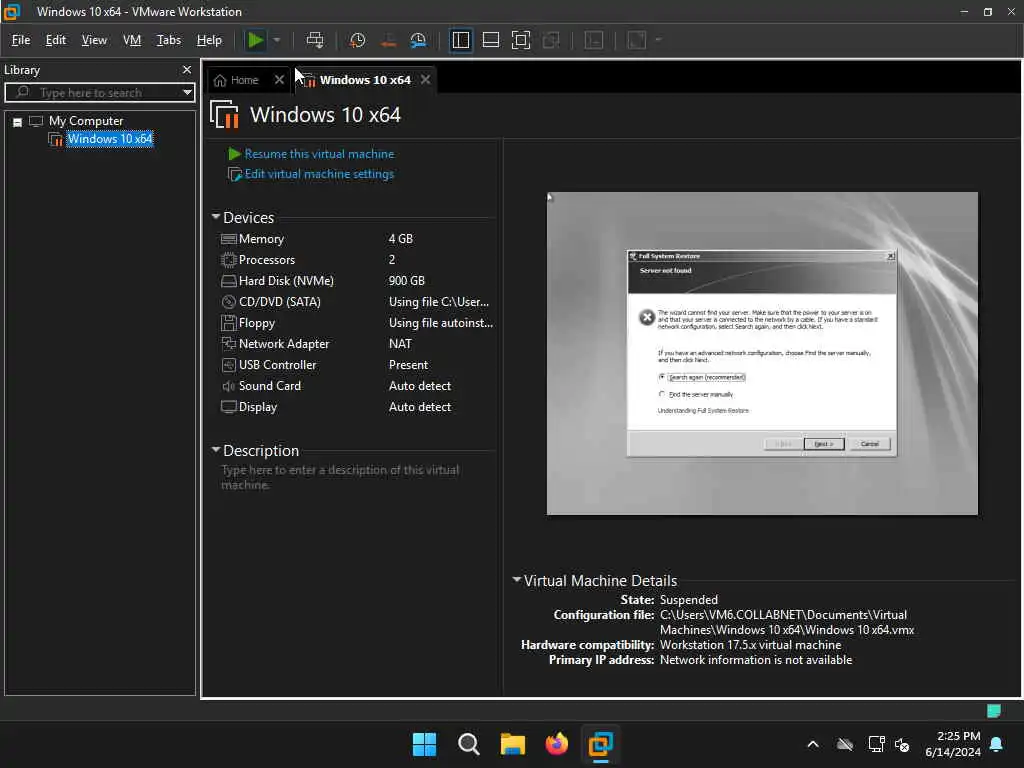Open the stretch guest dropdown arrow
Image resolution: width=1024 pixels, height=768 pixels.
tap(658, 40)
